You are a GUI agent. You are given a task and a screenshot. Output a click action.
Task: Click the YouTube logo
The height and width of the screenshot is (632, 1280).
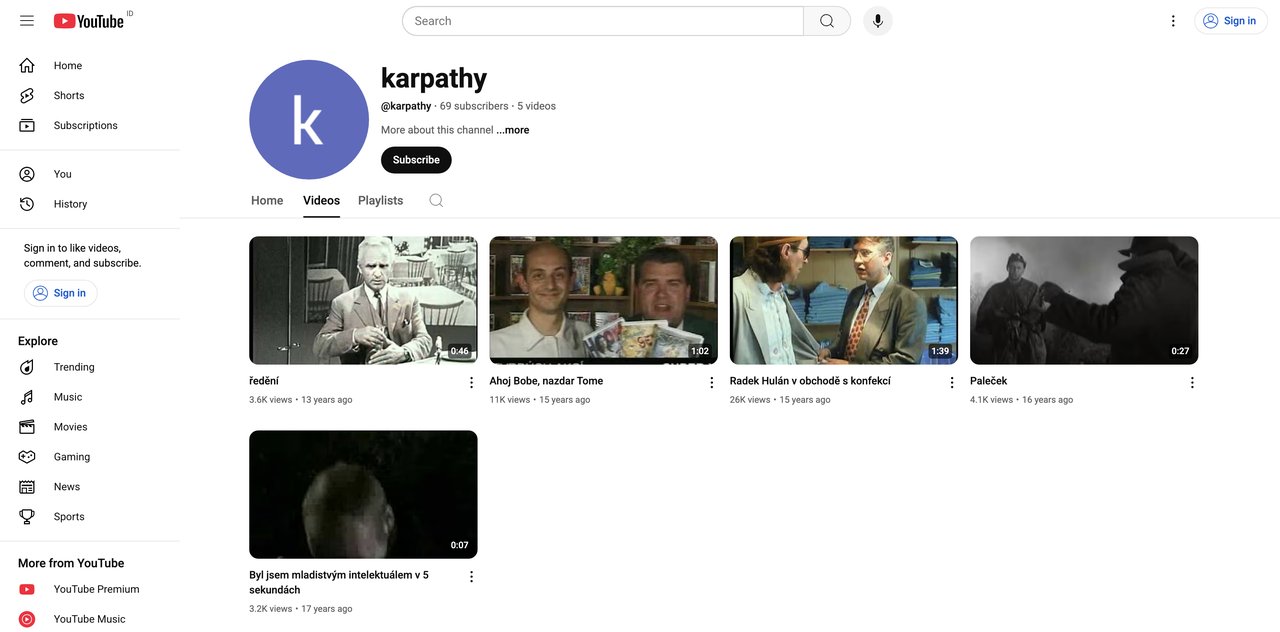pyautogui.click(x=89, y=21)
